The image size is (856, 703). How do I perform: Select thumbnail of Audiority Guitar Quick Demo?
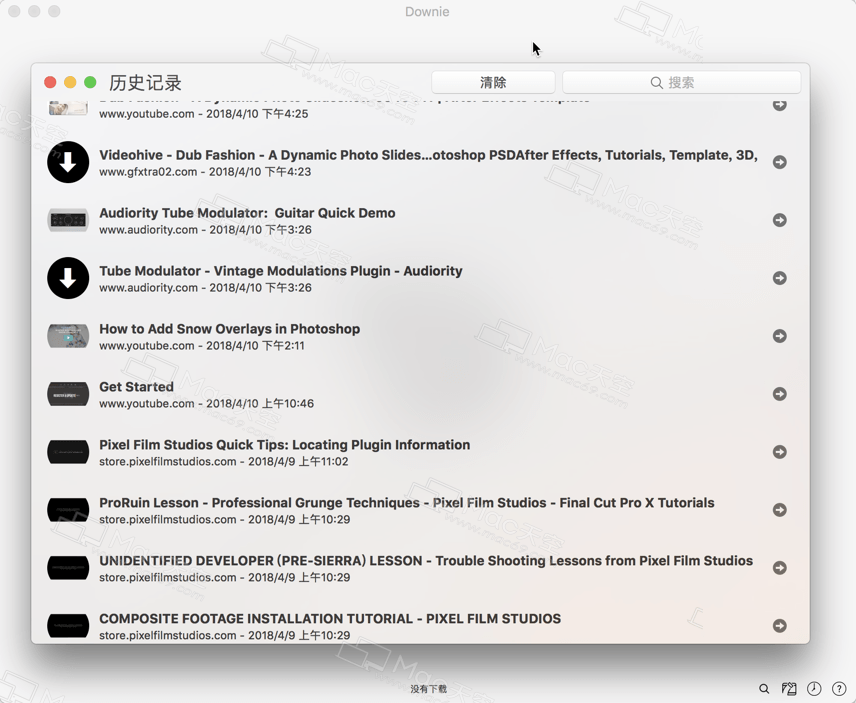point(68,220)
